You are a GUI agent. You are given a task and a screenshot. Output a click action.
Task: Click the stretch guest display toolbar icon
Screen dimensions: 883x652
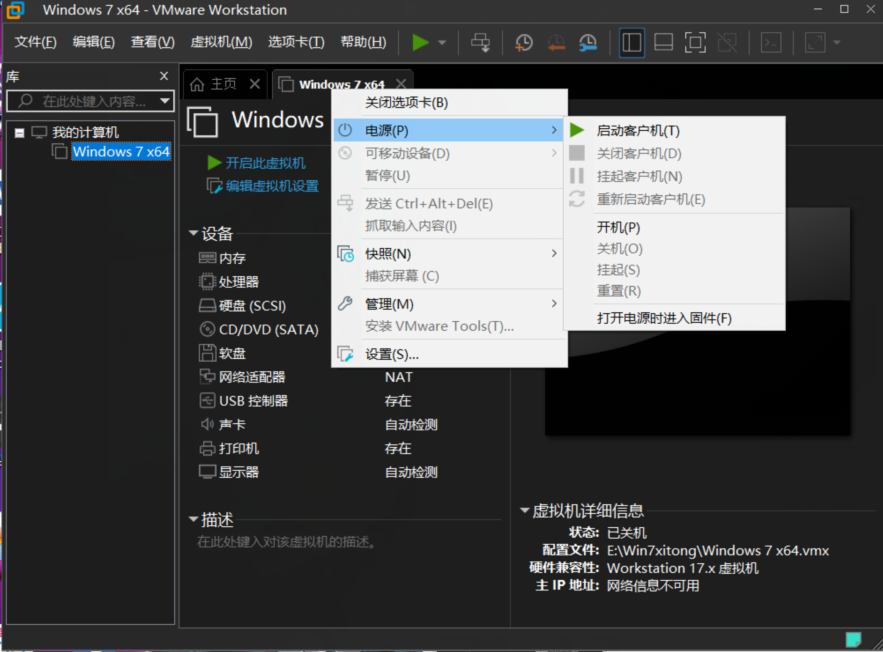(x=815, y=42)
